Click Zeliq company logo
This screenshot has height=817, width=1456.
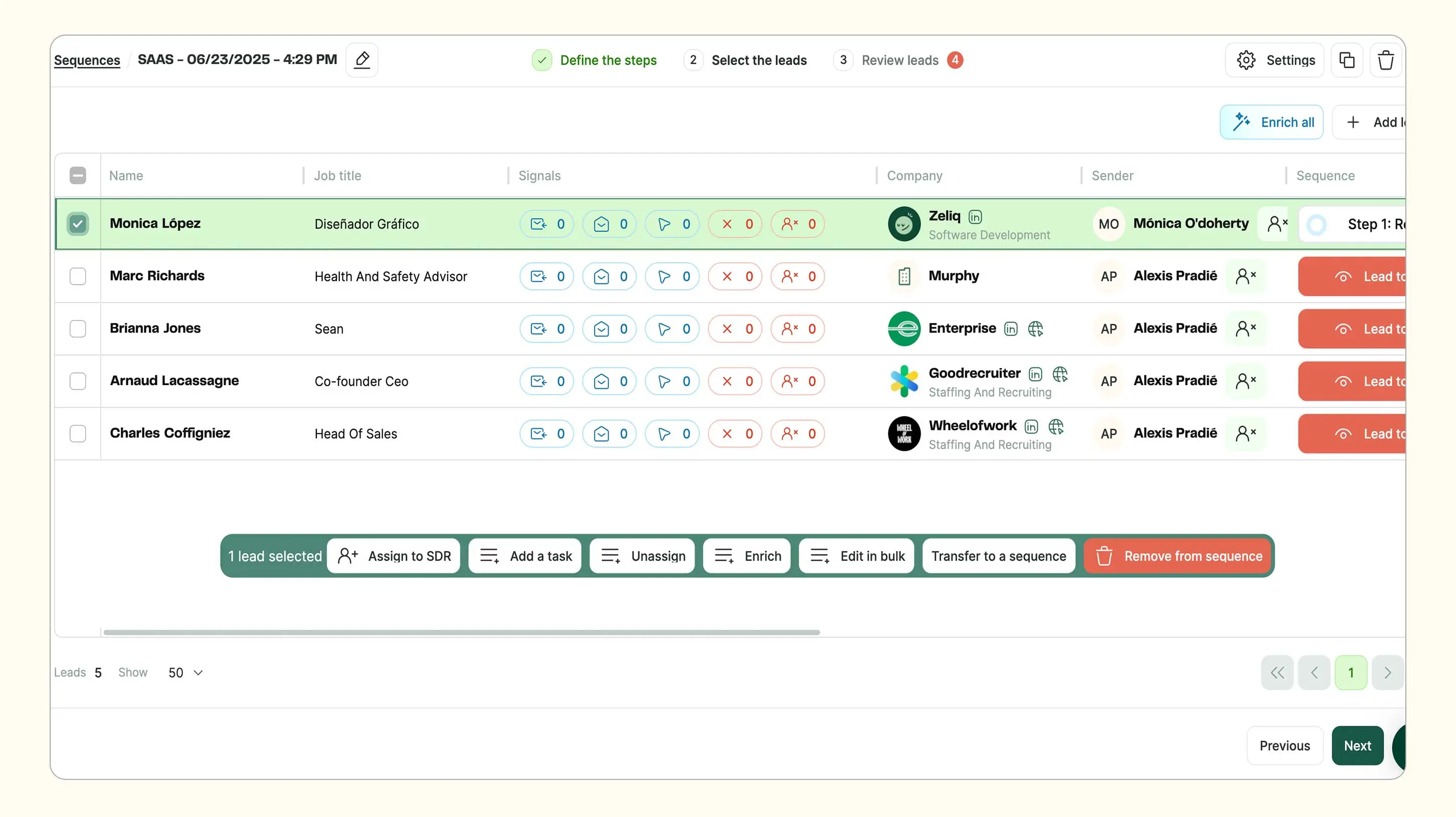pyautogui.click(x=904, y=224)
